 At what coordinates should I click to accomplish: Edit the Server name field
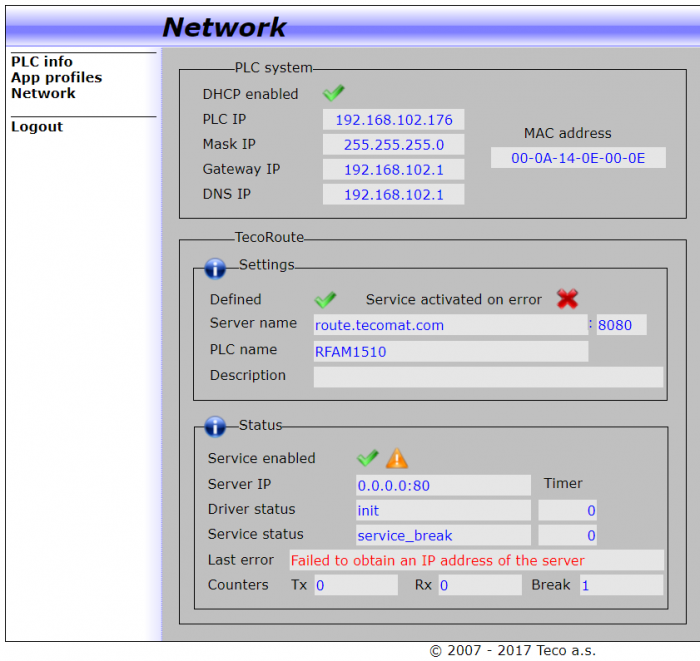449,325
